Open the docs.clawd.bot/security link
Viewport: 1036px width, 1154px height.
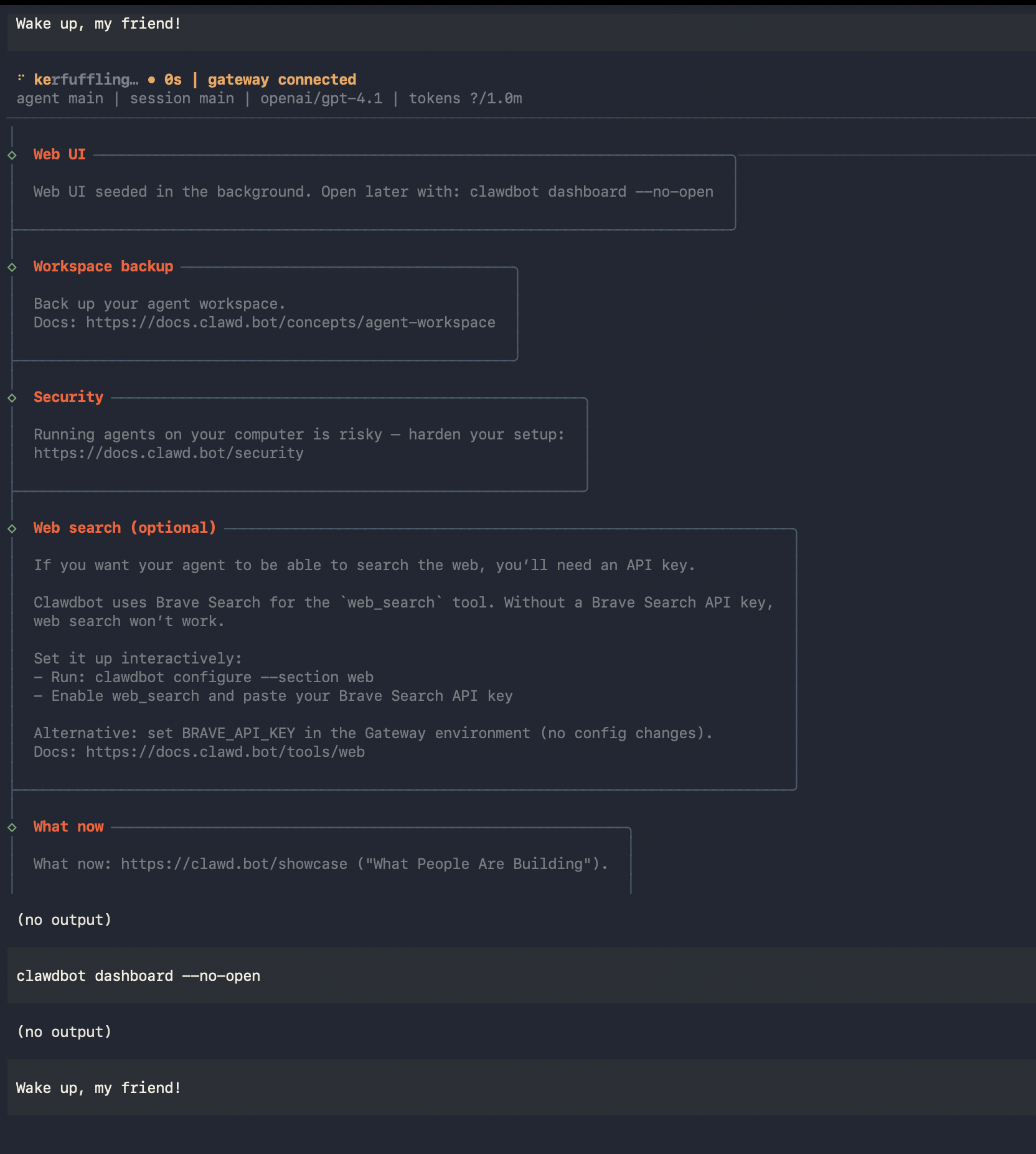click(169, 453)
